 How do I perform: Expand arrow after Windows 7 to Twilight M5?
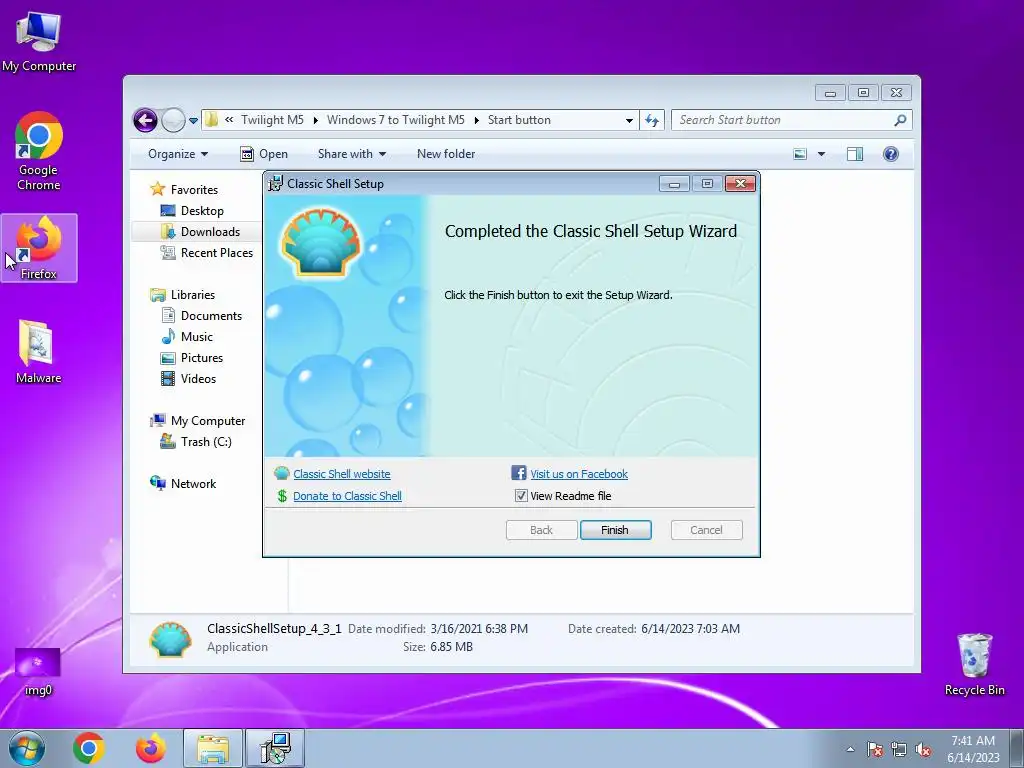coord(476,120)
